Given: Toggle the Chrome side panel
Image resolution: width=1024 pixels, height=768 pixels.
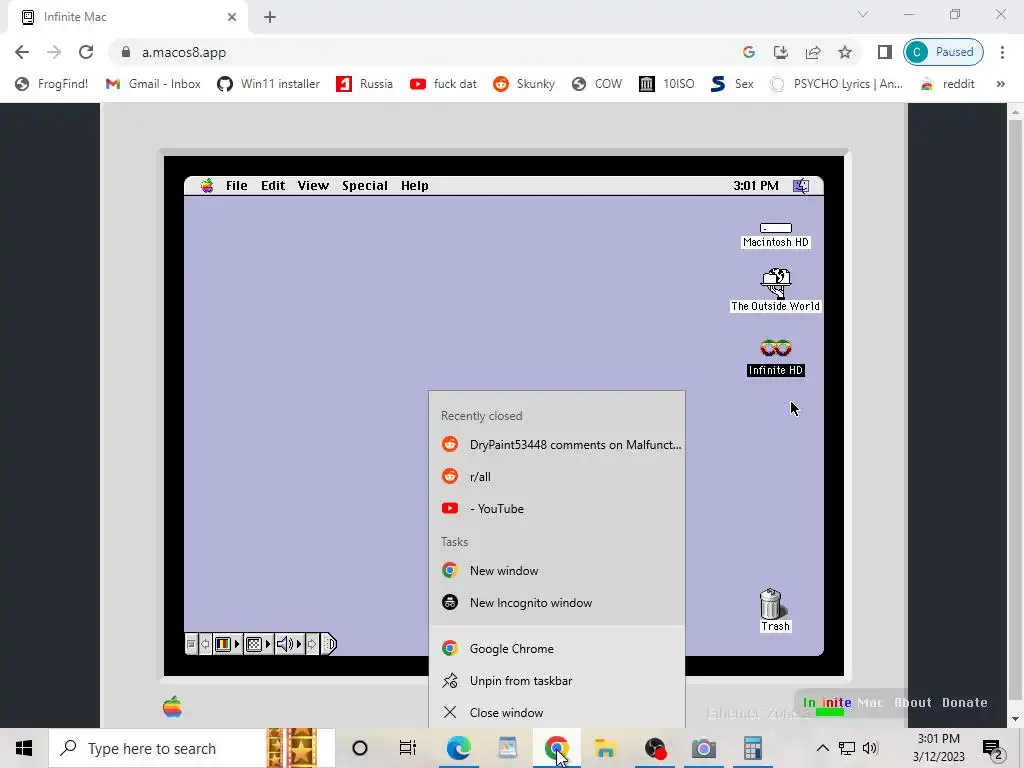Looking at the screenshot, I should 884,52.
